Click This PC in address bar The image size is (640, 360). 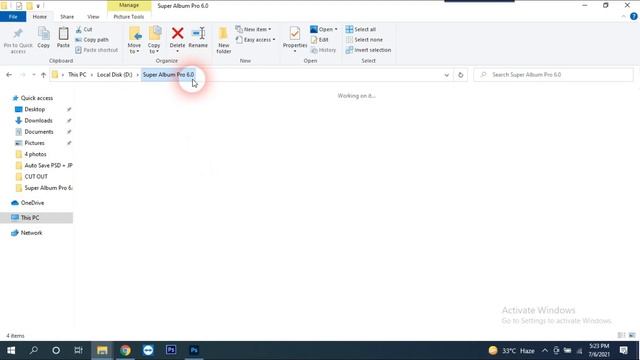pyautogui.click(x=77, y=75)
